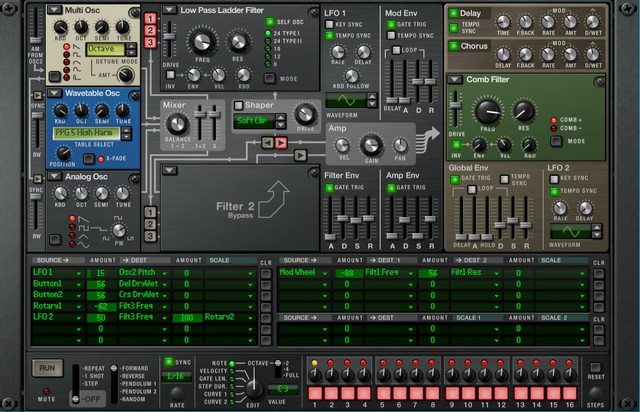This screenshot has width=640, height=412.
Task: Click the Chorus D/WET knob
Action: 593,54
